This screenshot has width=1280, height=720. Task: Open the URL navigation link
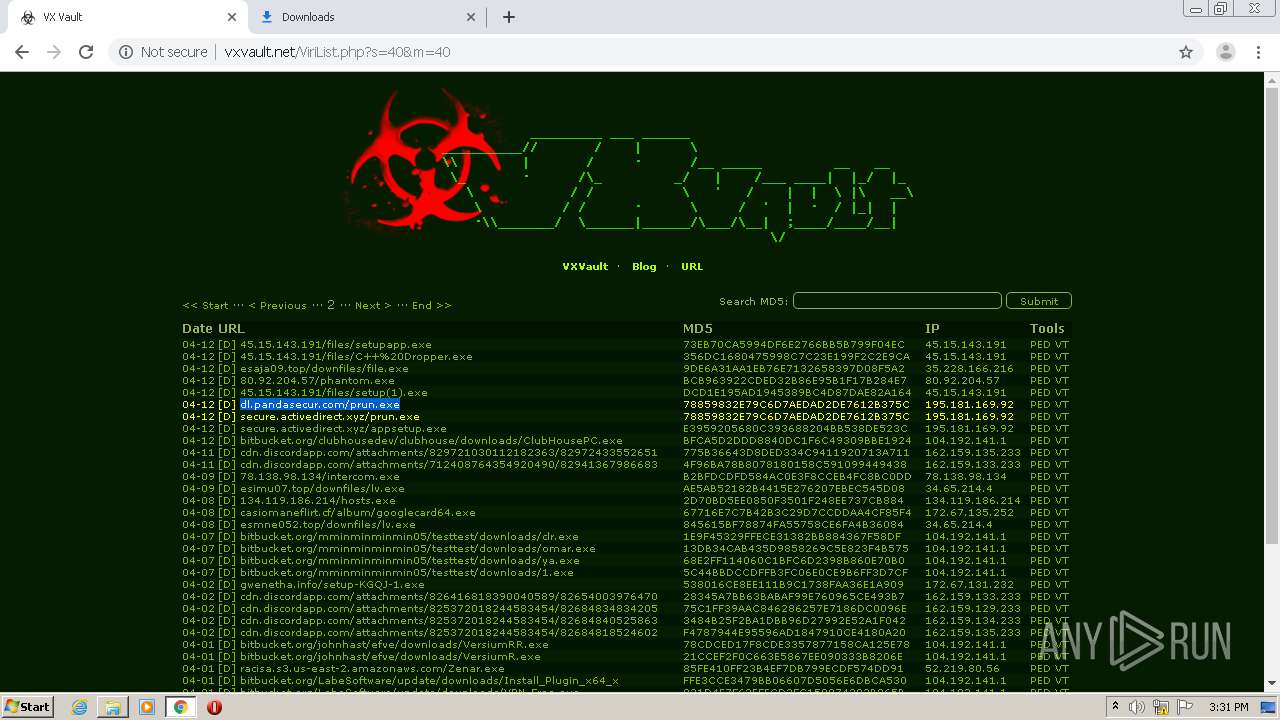tap(692, 267)
